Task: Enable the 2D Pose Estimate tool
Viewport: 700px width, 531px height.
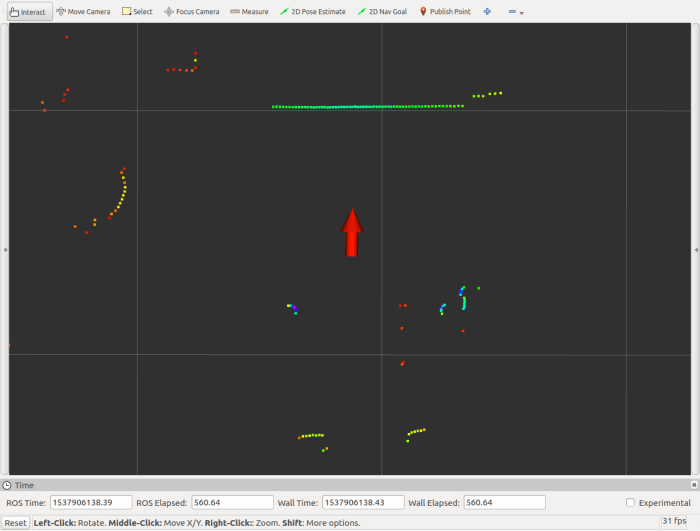Action: coord(311,12)
